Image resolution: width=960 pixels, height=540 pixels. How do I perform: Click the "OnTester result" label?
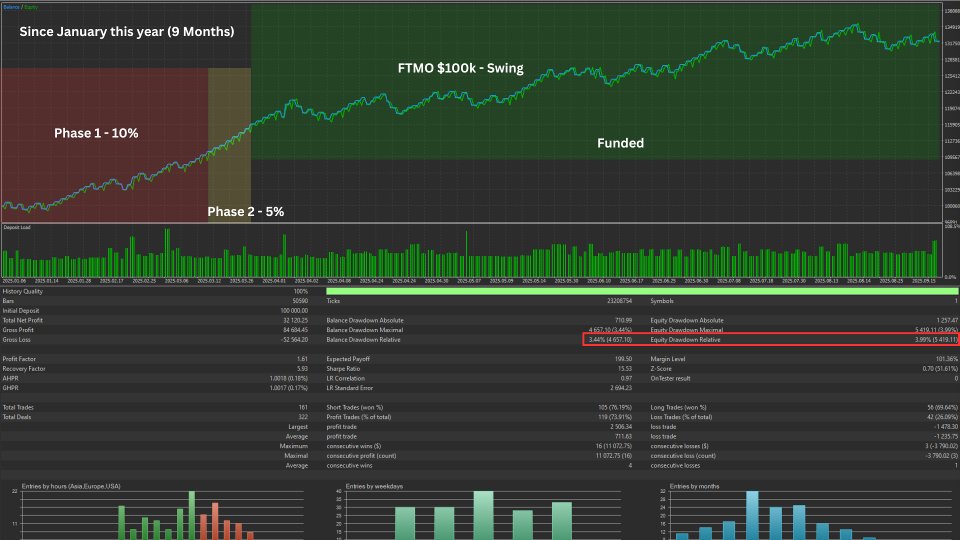pos(670,379)
